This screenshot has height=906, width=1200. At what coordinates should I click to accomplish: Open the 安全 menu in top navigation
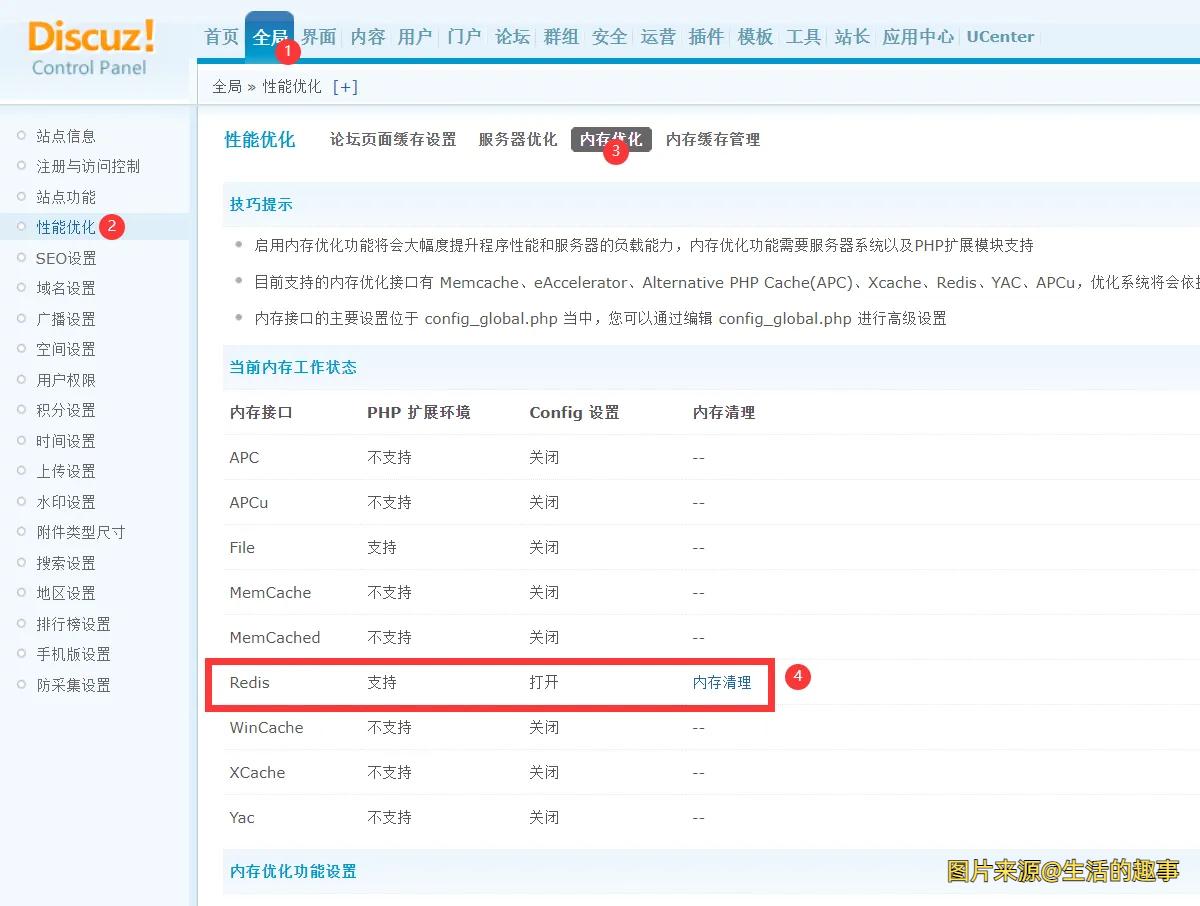(x=609, y=36)
